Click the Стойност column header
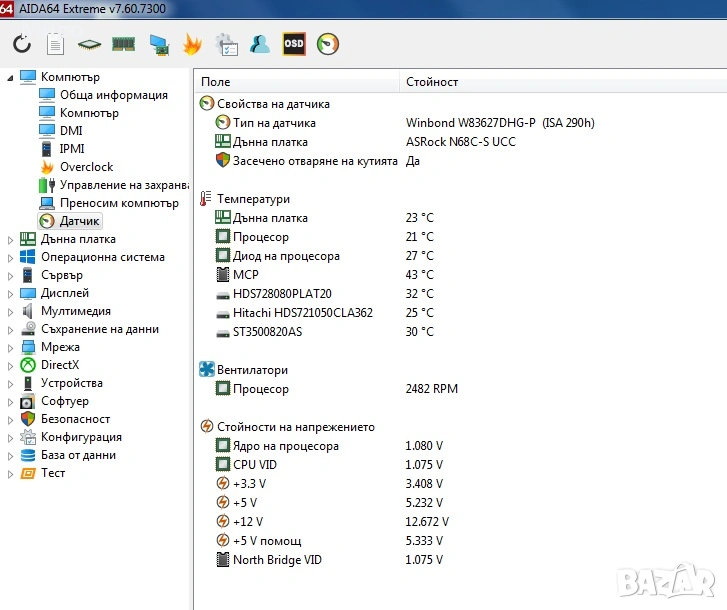The image size is (727, 610). 432,81
